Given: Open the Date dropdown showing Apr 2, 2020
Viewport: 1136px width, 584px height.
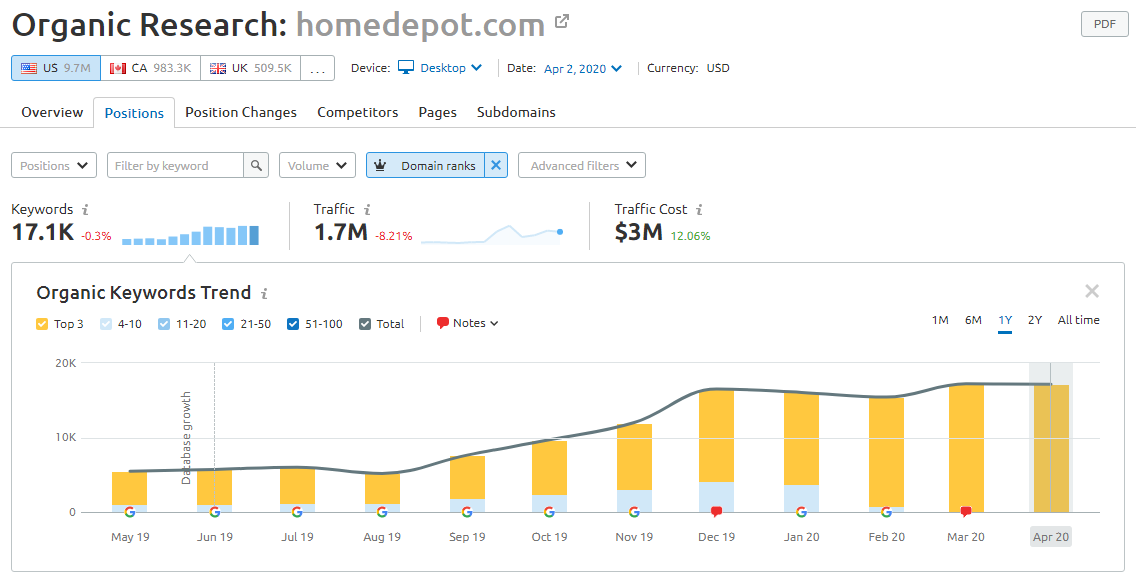Looking at the screenshot, I should pos(580,68).
